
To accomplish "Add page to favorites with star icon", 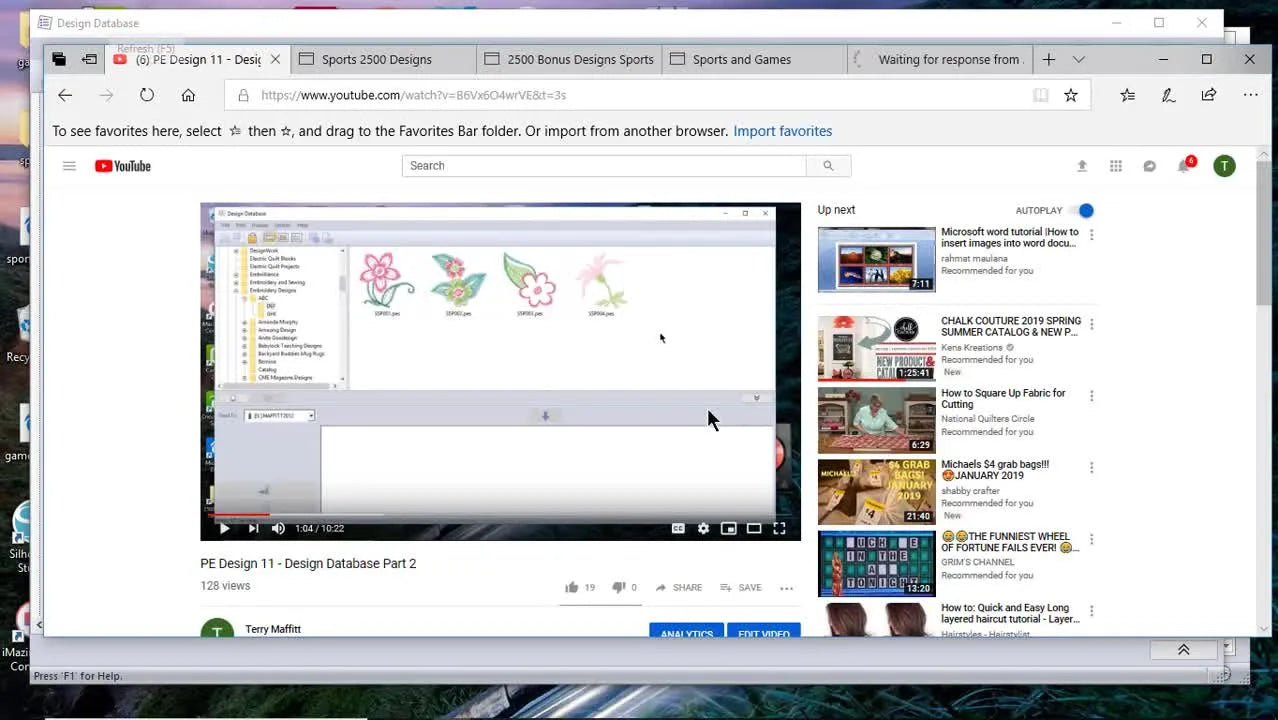I will (1071, 95).
